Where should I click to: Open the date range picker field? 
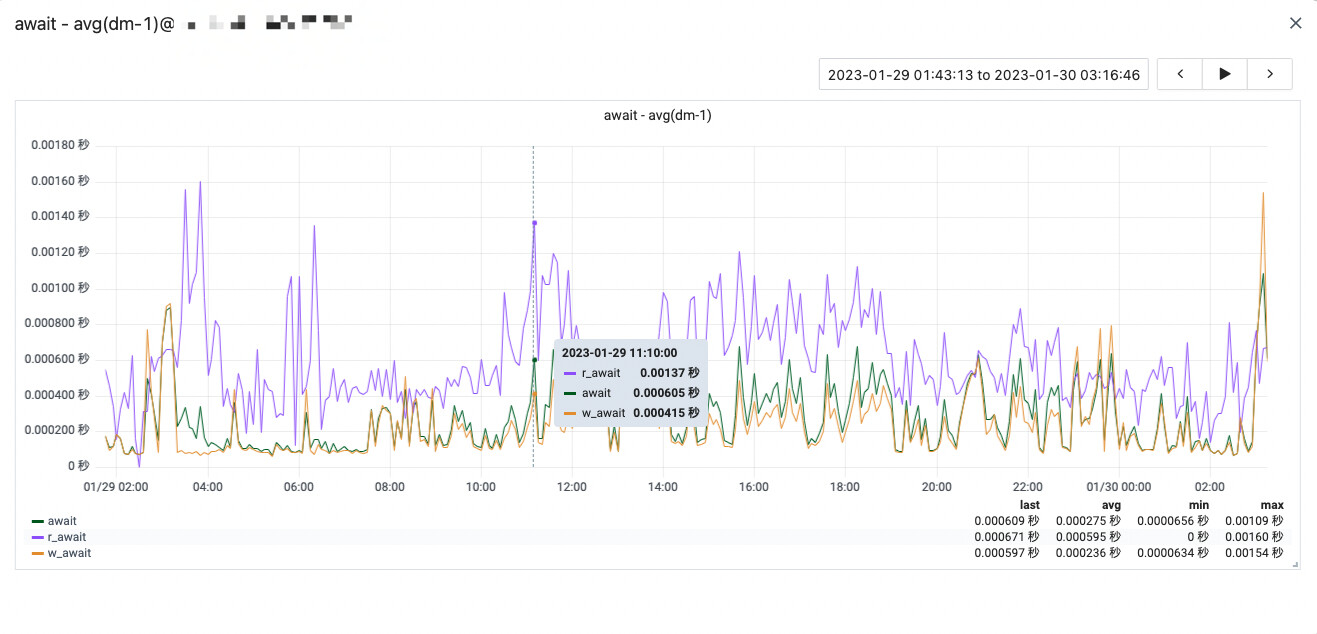(x=984, y=74)
